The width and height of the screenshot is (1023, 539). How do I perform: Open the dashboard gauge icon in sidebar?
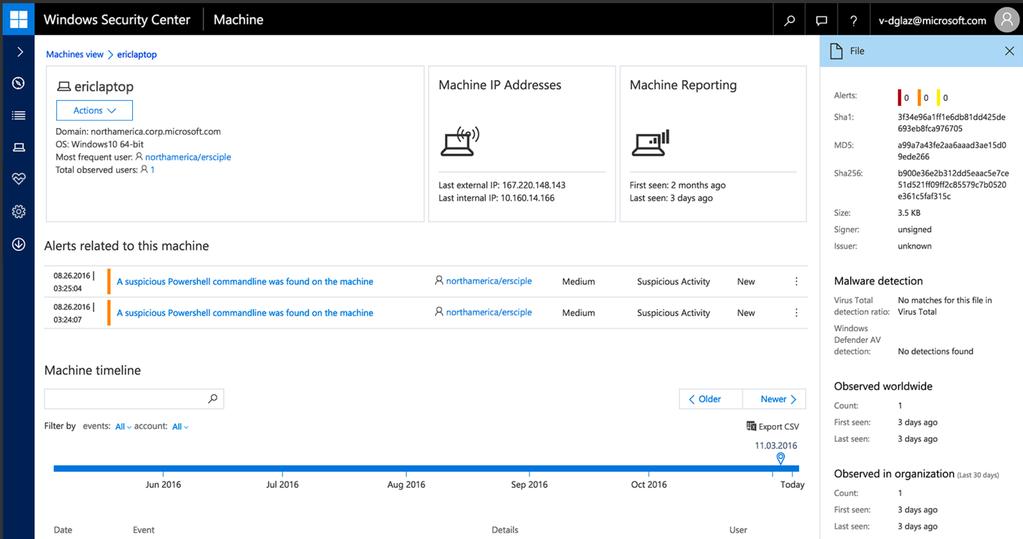coord(18,83)
